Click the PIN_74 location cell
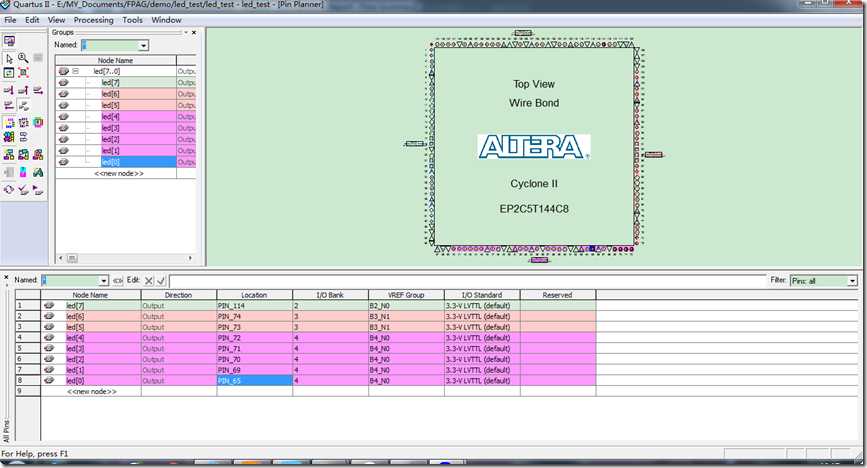 [254, 316]
